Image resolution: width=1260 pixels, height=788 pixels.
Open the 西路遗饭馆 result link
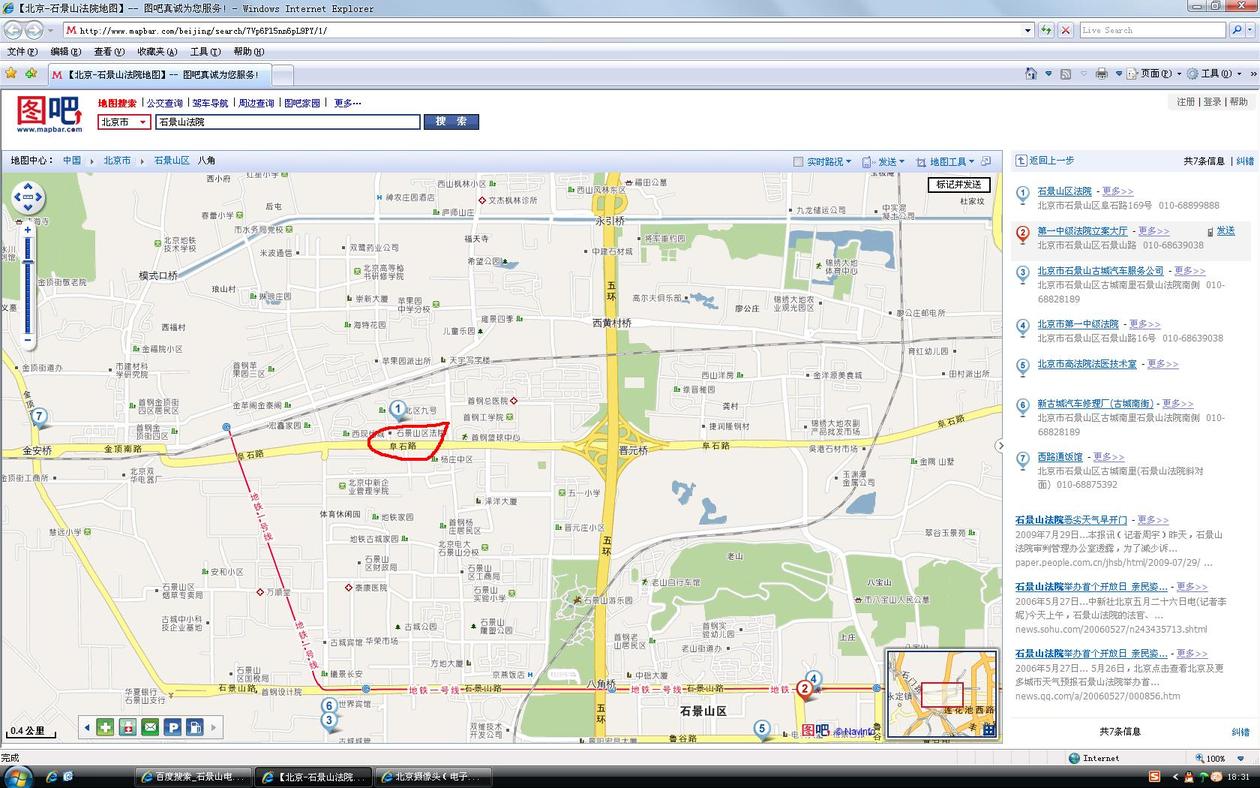click(1060, 457)
